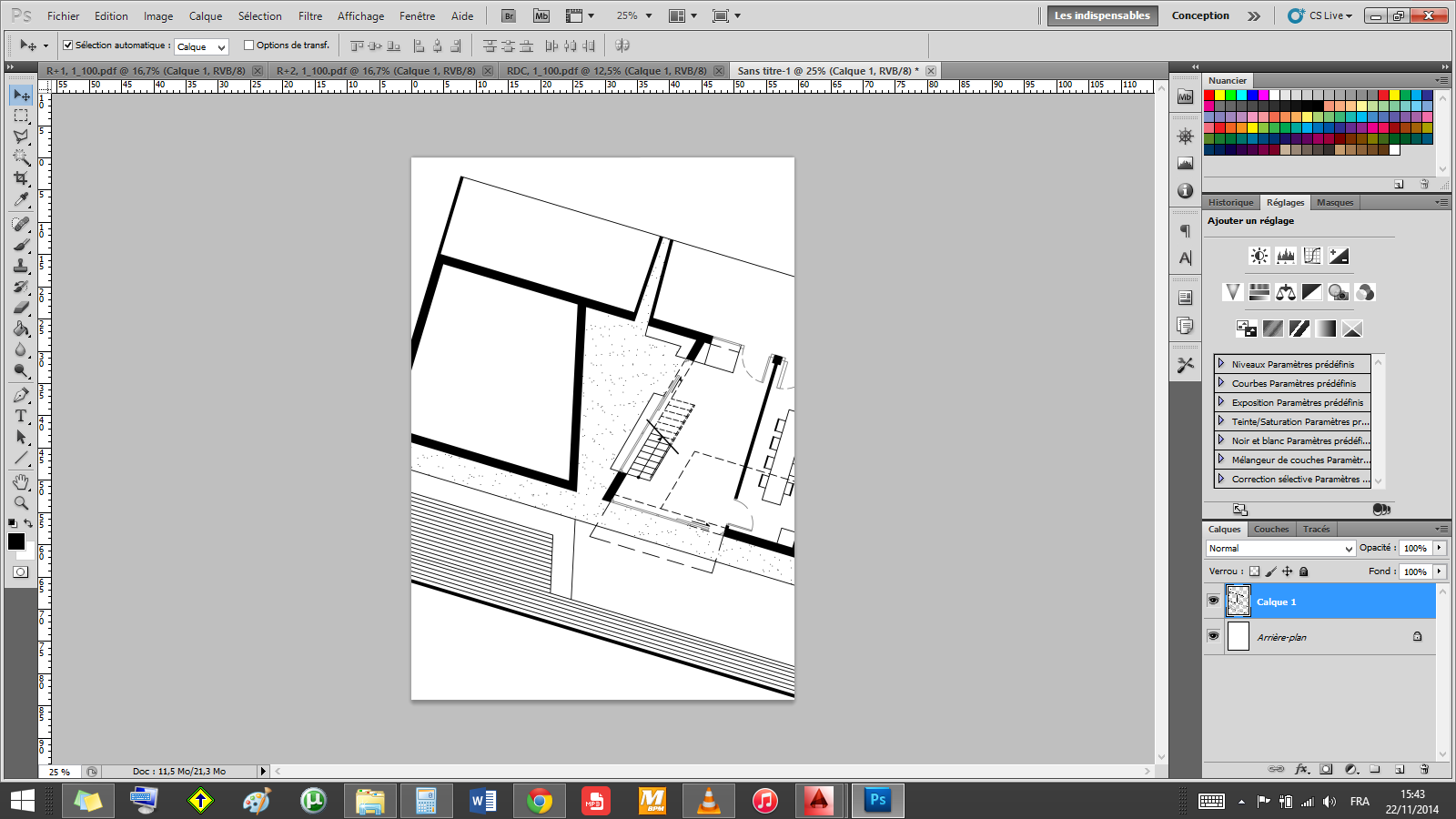Viewport: 1456px width, 819px height.
Task: Add a Curves adjustment
Action: click(1312, 256)
